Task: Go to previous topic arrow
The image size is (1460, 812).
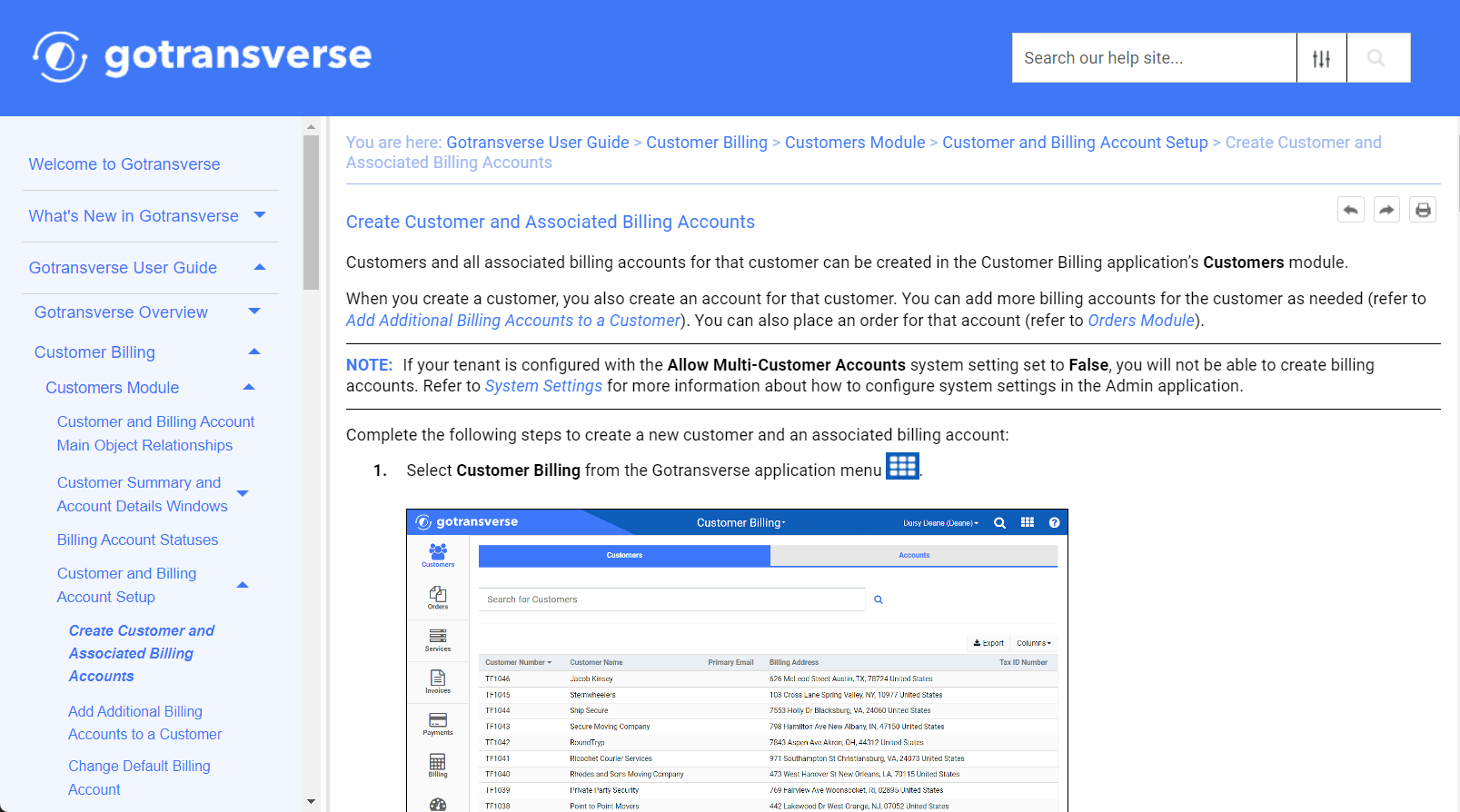Action: (x=1351, y=210)
